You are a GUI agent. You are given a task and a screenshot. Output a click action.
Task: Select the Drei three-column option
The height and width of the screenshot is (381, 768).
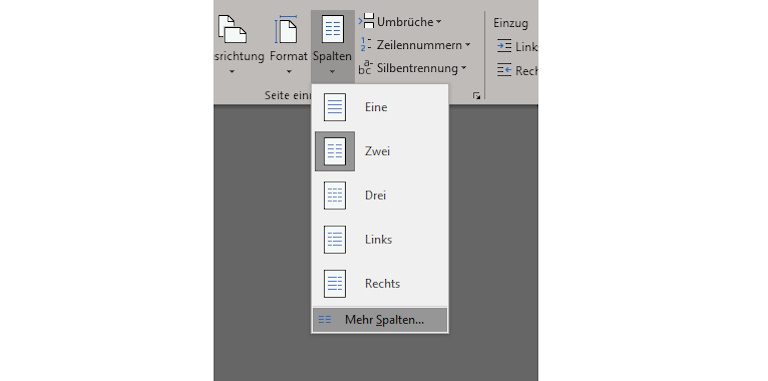pyautogui.click(x=380, y=195)
